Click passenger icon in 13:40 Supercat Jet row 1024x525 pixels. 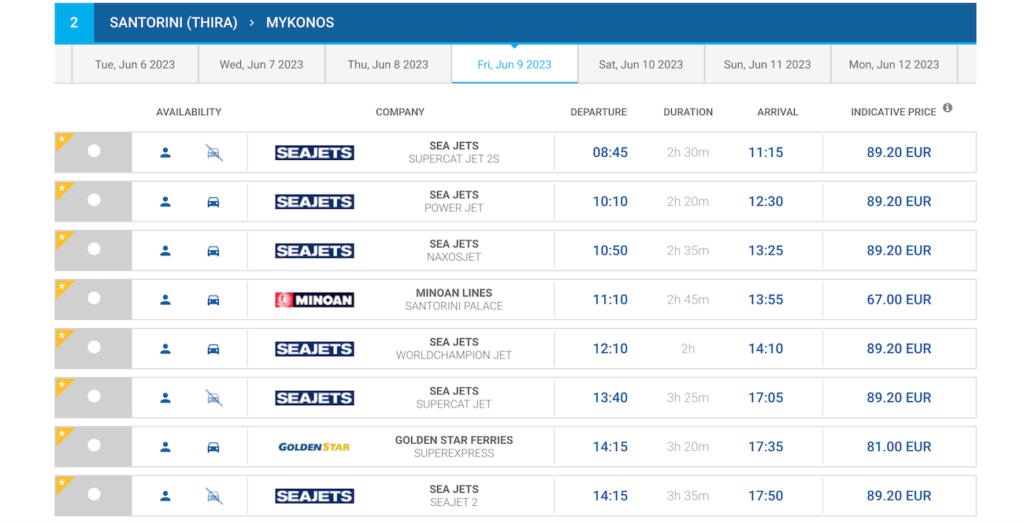[165, 398]
